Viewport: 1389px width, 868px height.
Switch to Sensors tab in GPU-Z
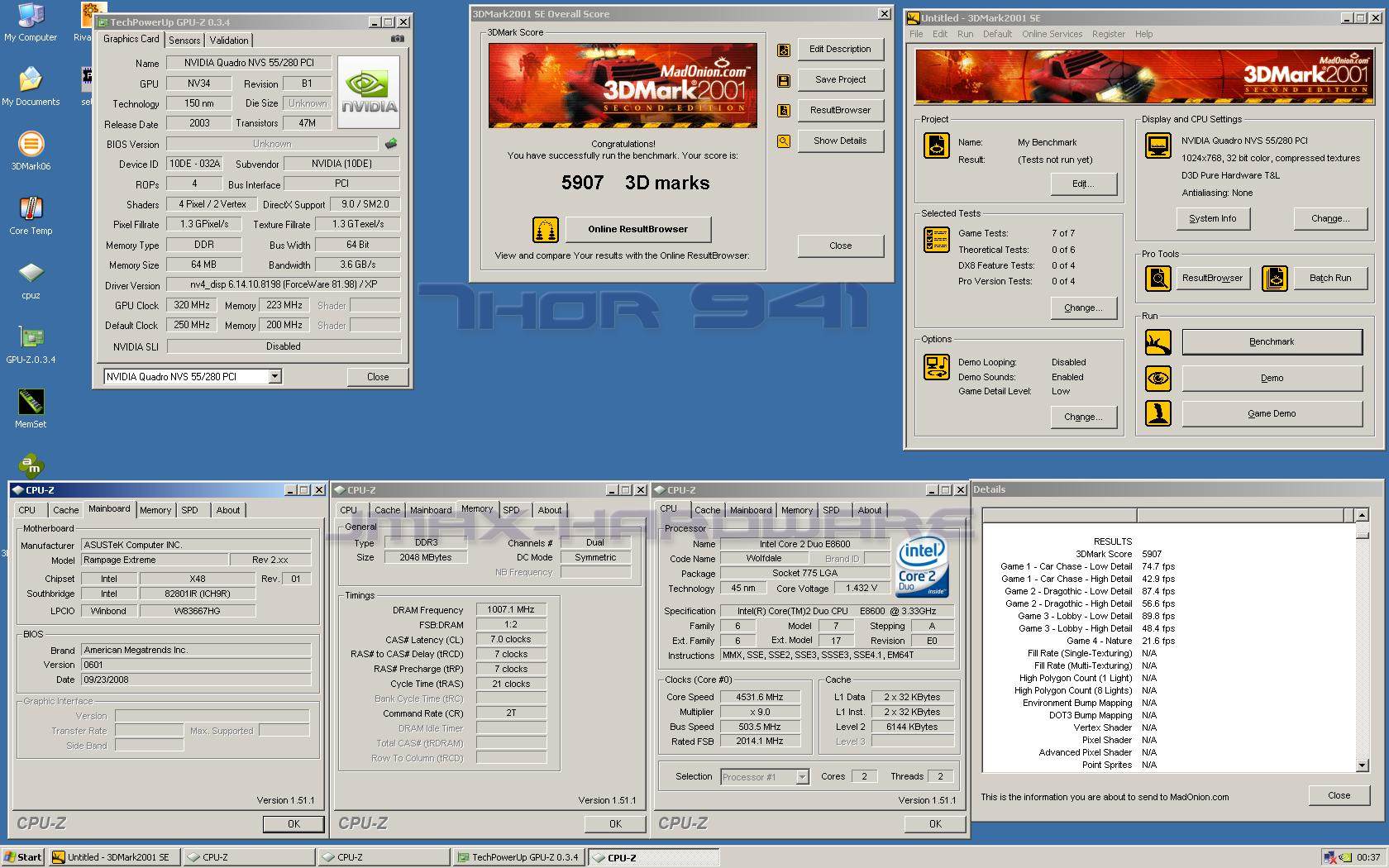[x=184, y=41]
